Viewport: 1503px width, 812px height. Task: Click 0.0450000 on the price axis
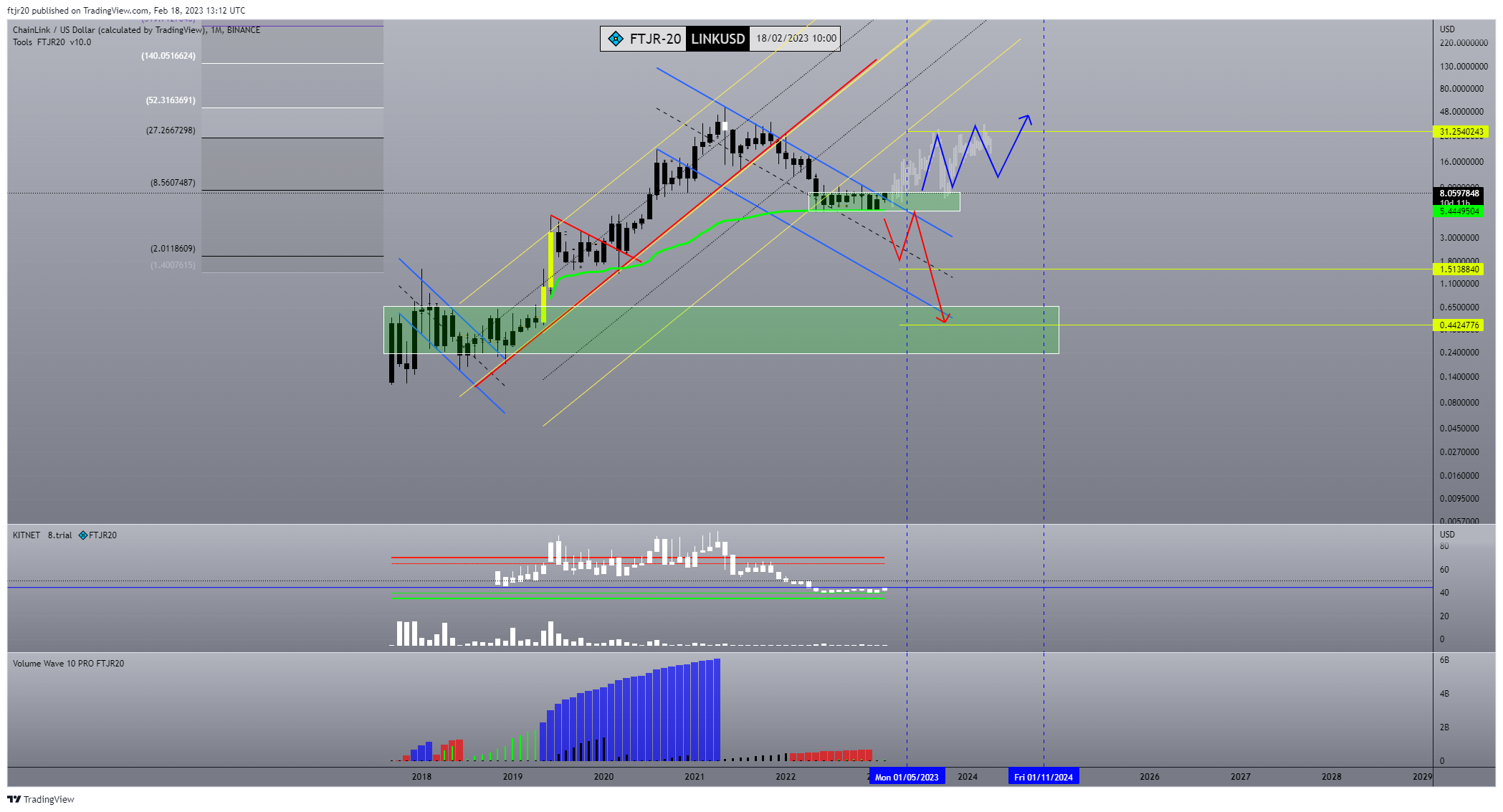pyautogui.click(x=1459, y=429)
